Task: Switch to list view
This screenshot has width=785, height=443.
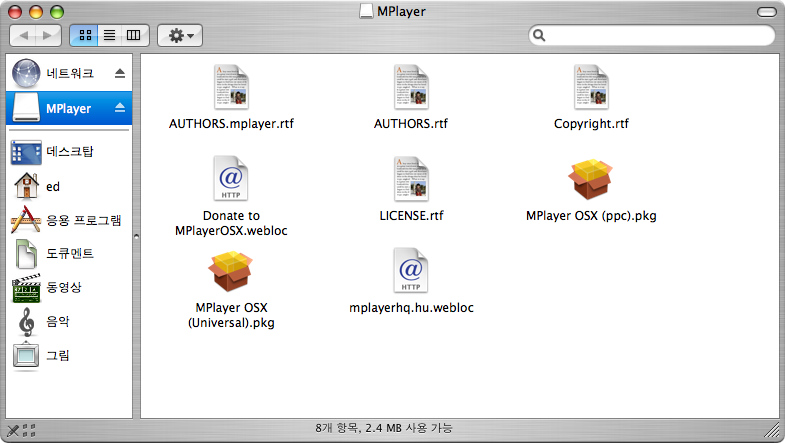Action: tap(110, 35)
